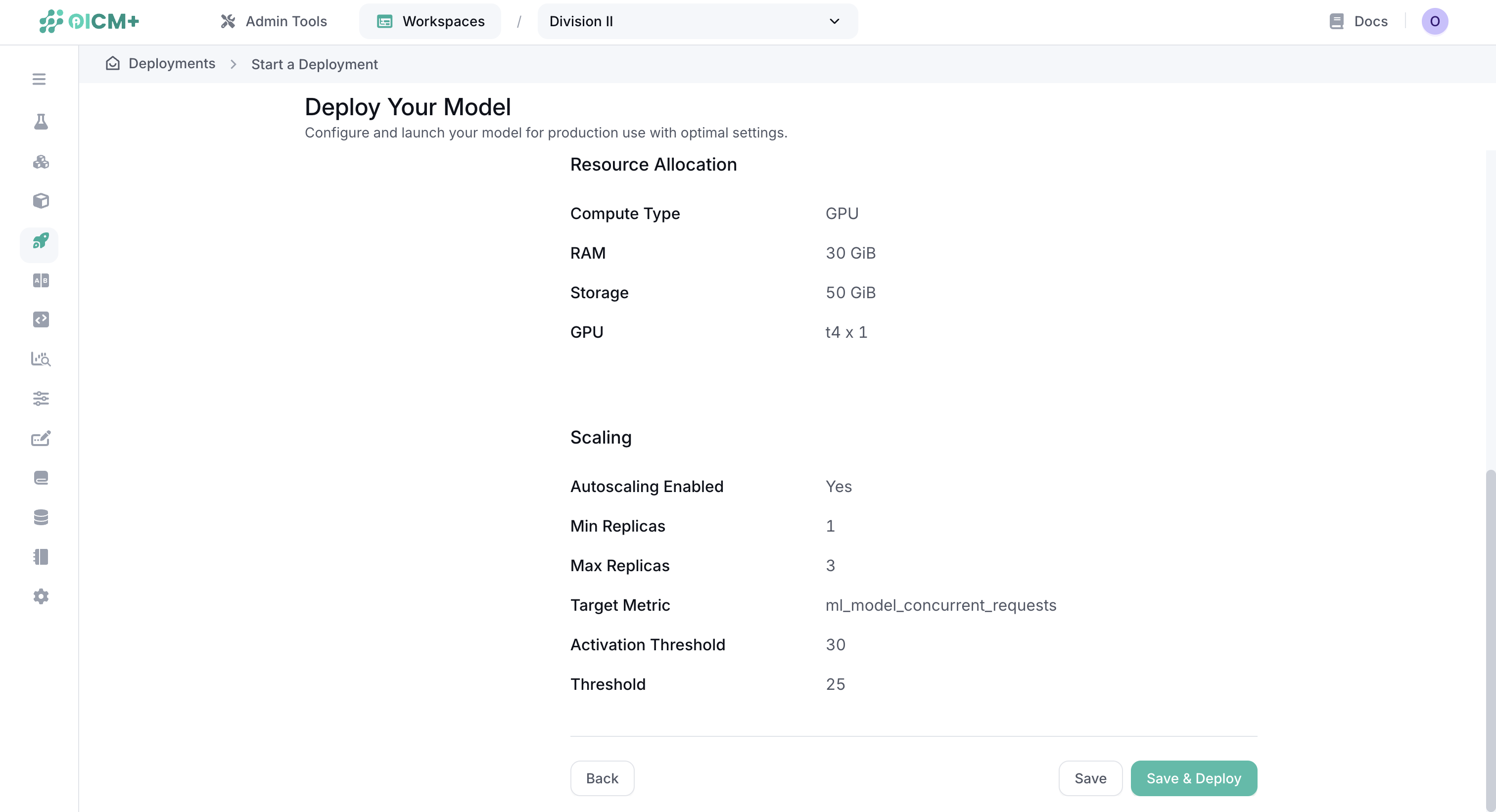The height and width of the screenshot is (812, 1496).
Task: Open the chart search monitoring icon
Action: (x=41, y=360)
